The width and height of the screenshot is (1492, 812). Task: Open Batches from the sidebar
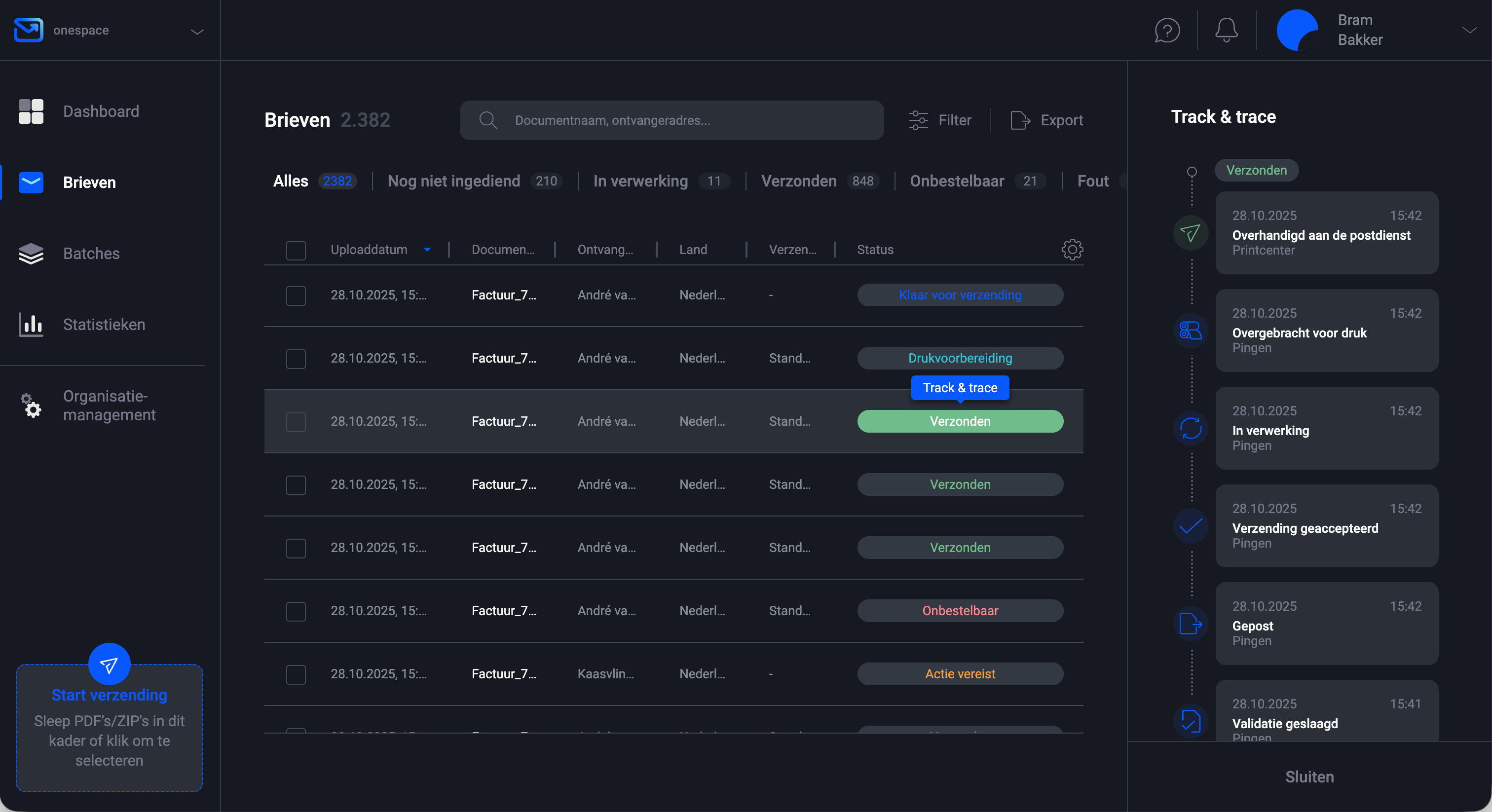click(x=90, y=253)
